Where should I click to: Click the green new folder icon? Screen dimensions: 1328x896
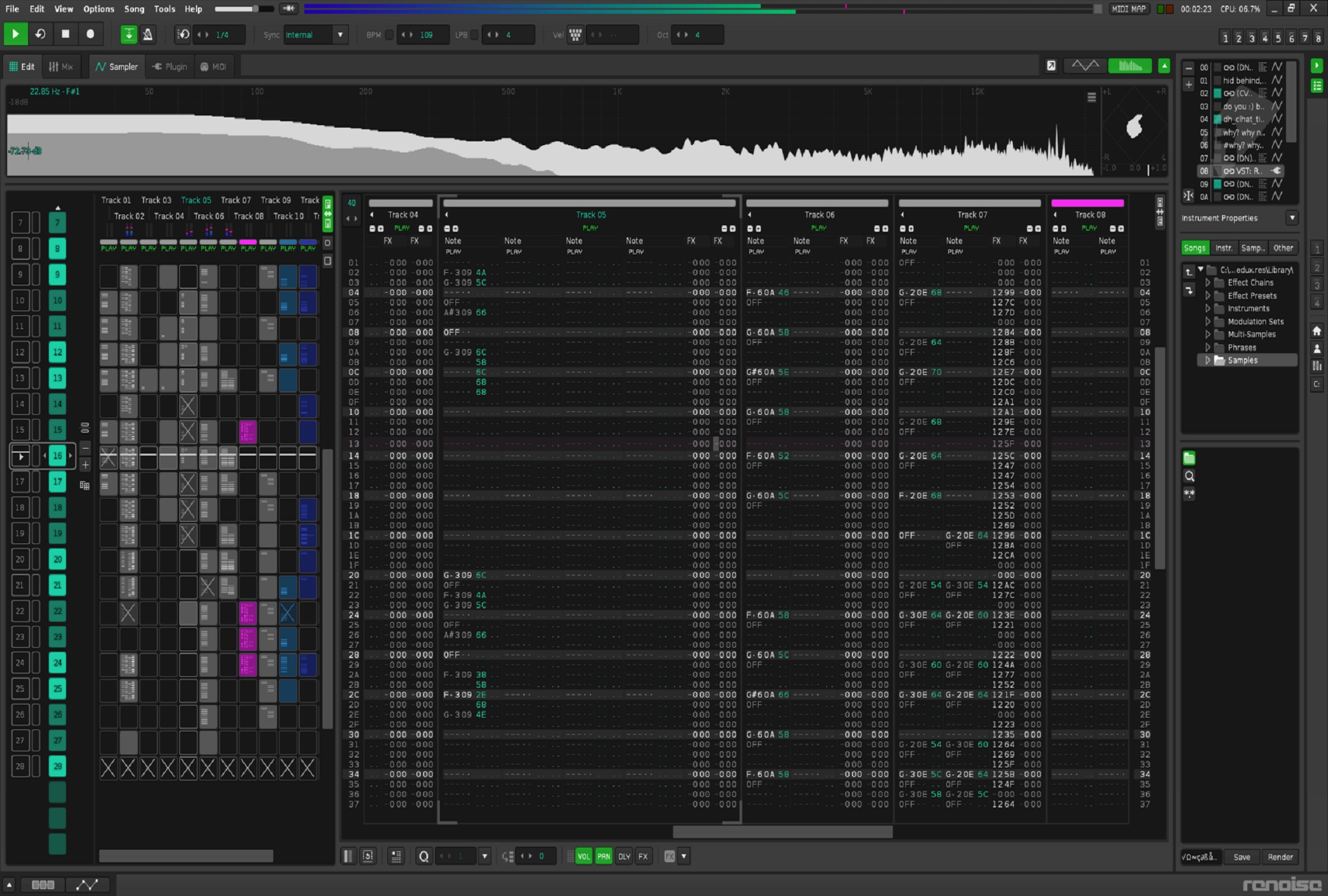1189,458
